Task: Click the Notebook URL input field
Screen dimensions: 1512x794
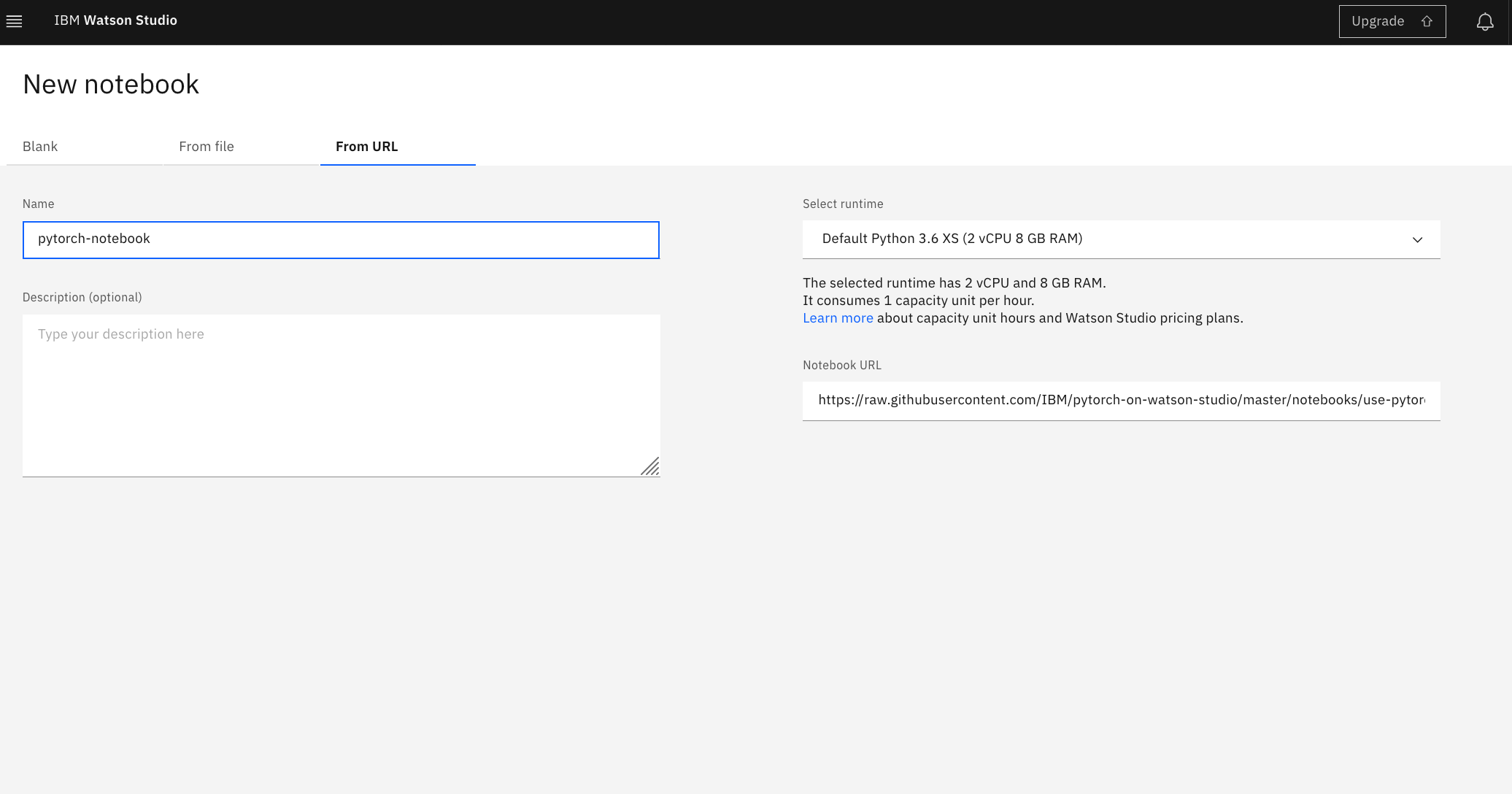Action: pyautogui.click(x=1121, y=400)
